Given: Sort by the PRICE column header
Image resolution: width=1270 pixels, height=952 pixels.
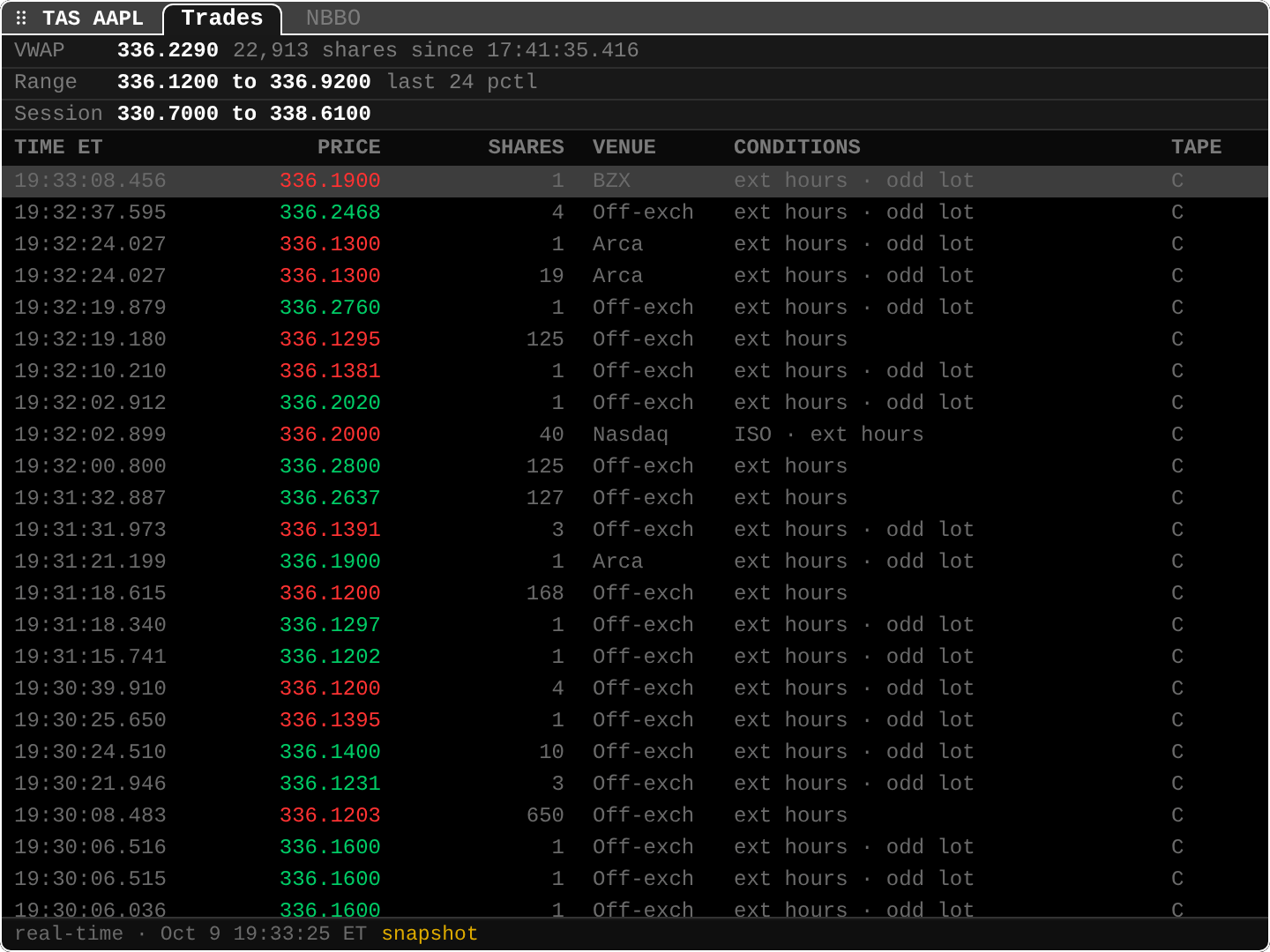Looking at the screenshot, I should click(x=349, y=147).
